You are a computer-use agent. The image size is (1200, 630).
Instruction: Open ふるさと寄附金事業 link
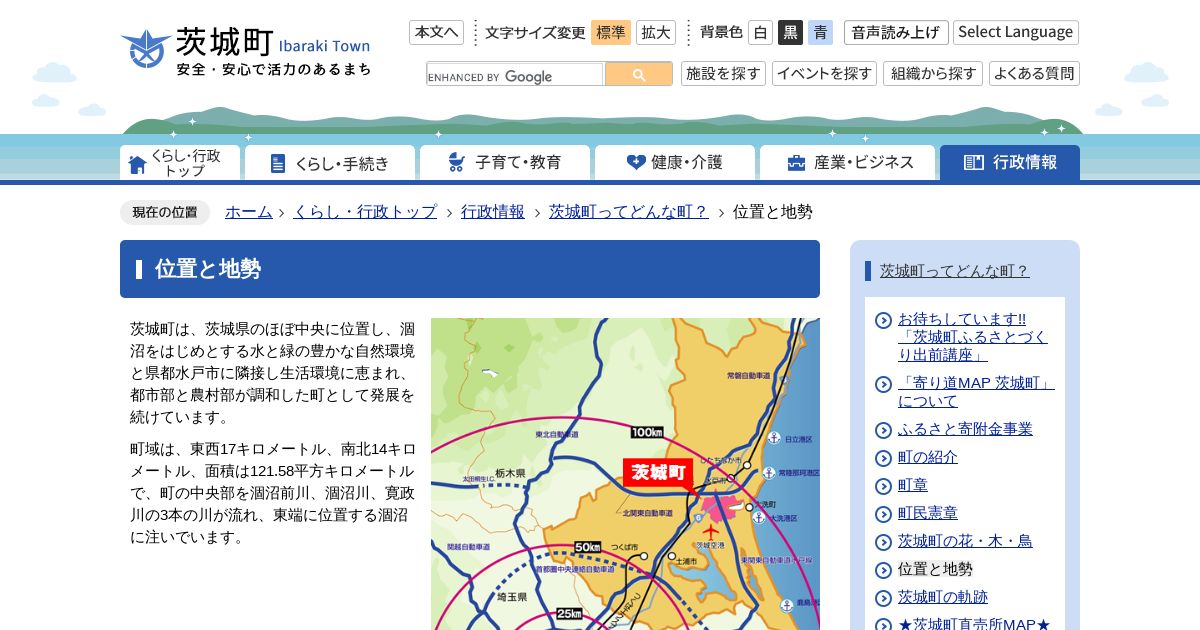(965, 429)
